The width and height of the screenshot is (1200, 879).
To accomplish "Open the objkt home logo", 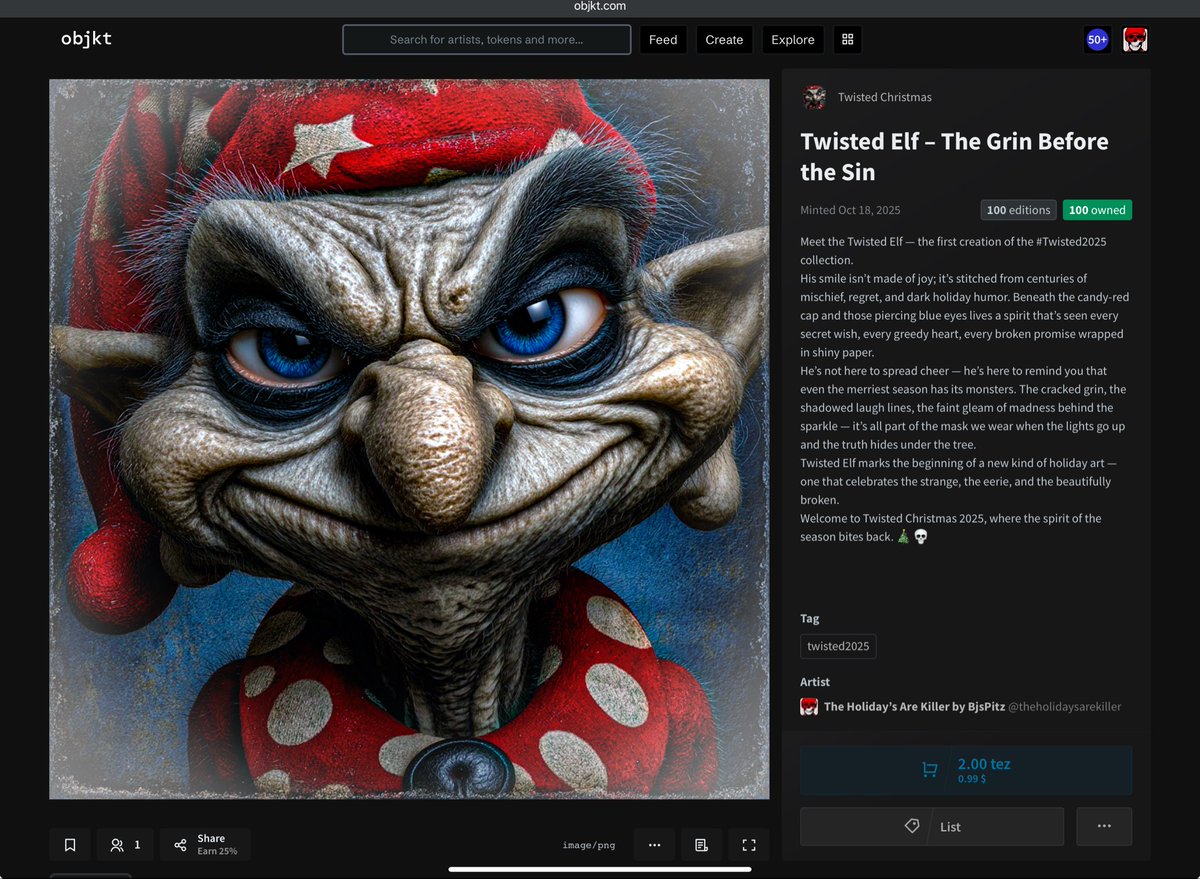I will [x=86, y=39].
